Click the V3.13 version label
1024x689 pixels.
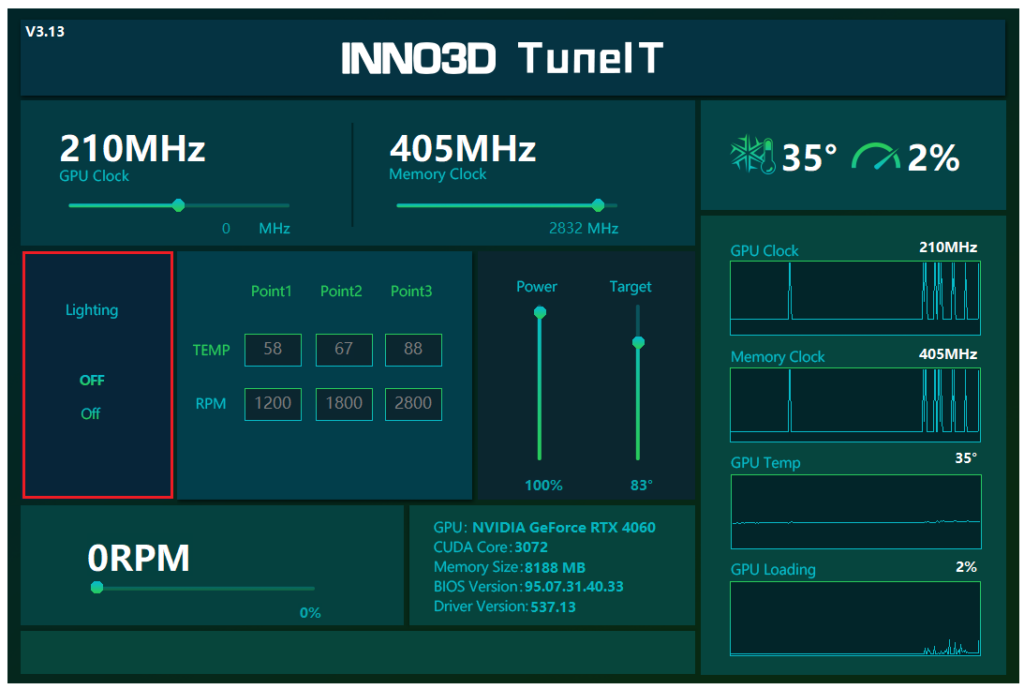point(45,31)
